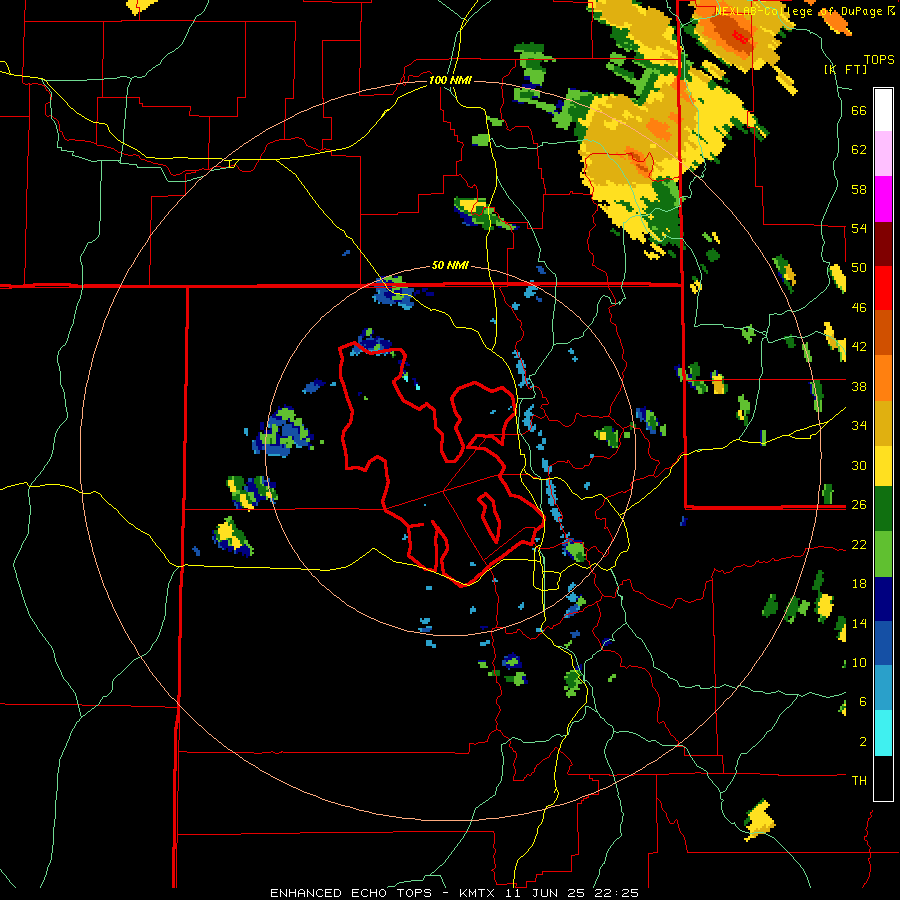Click the yellow legend swatch
Screen dimensions: 900x900
883,465
